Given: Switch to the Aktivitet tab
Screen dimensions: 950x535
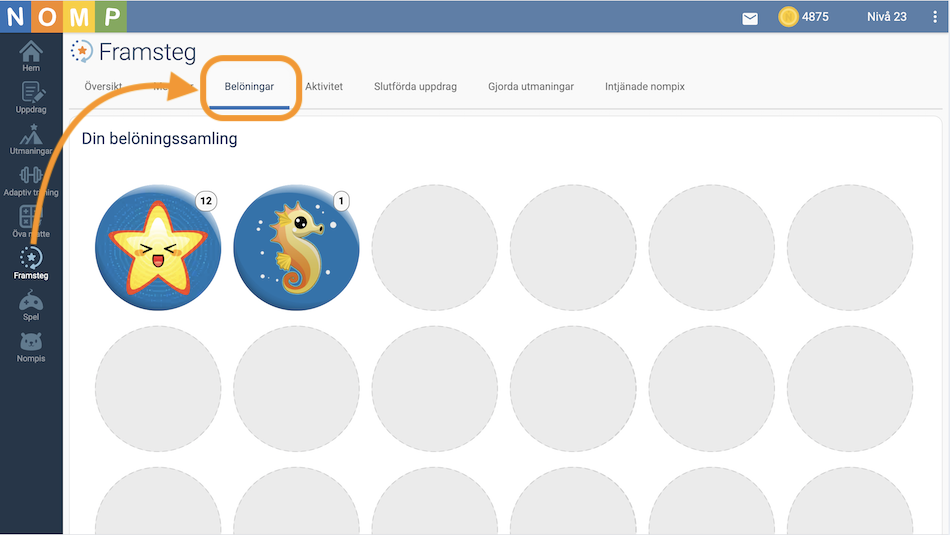Looking at the screenshot, I should point(324,87).
